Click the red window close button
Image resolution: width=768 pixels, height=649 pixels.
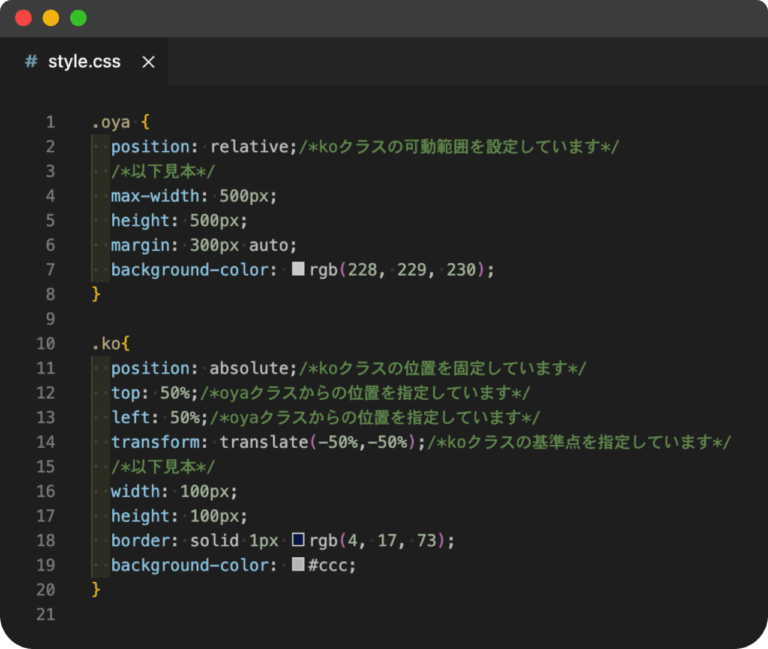click(24, 18)
